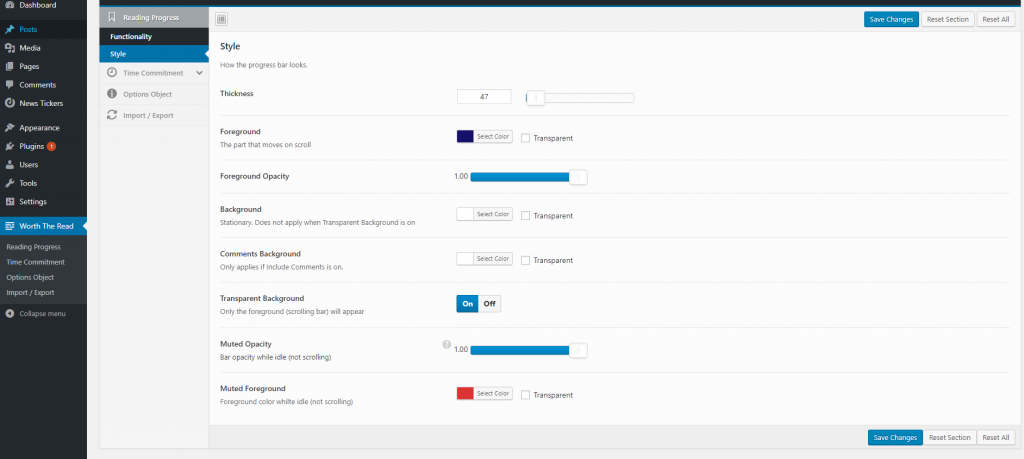Viewport: 1024px width, 459px height.
Task: Expand the Time Commitment section arrow
Action: pyautogui.click(x=199, y=73)
